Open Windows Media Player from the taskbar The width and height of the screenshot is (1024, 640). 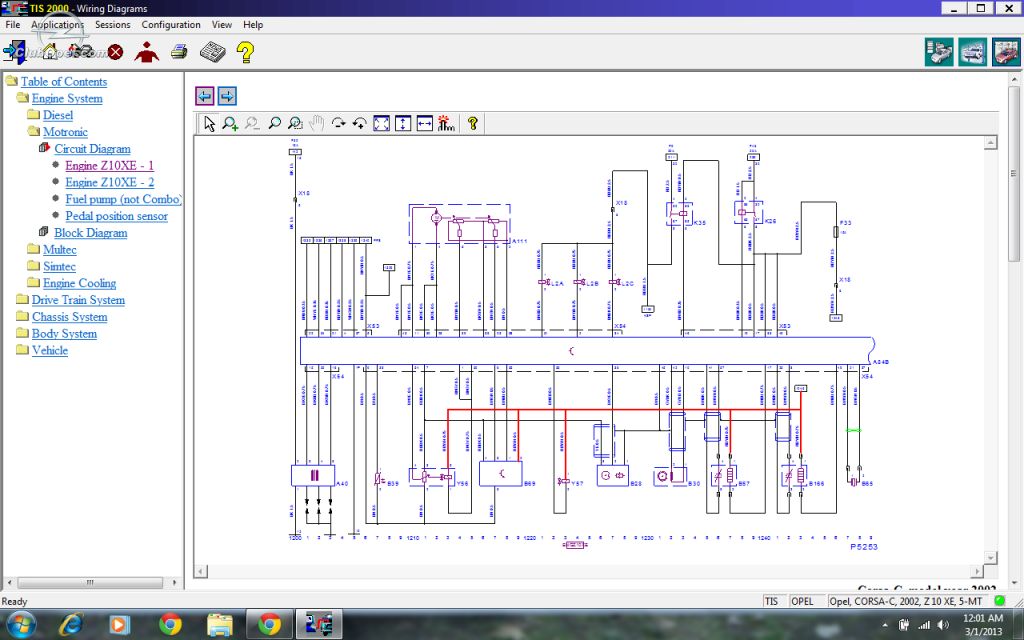pyautogui.click(x=120, y=625)
